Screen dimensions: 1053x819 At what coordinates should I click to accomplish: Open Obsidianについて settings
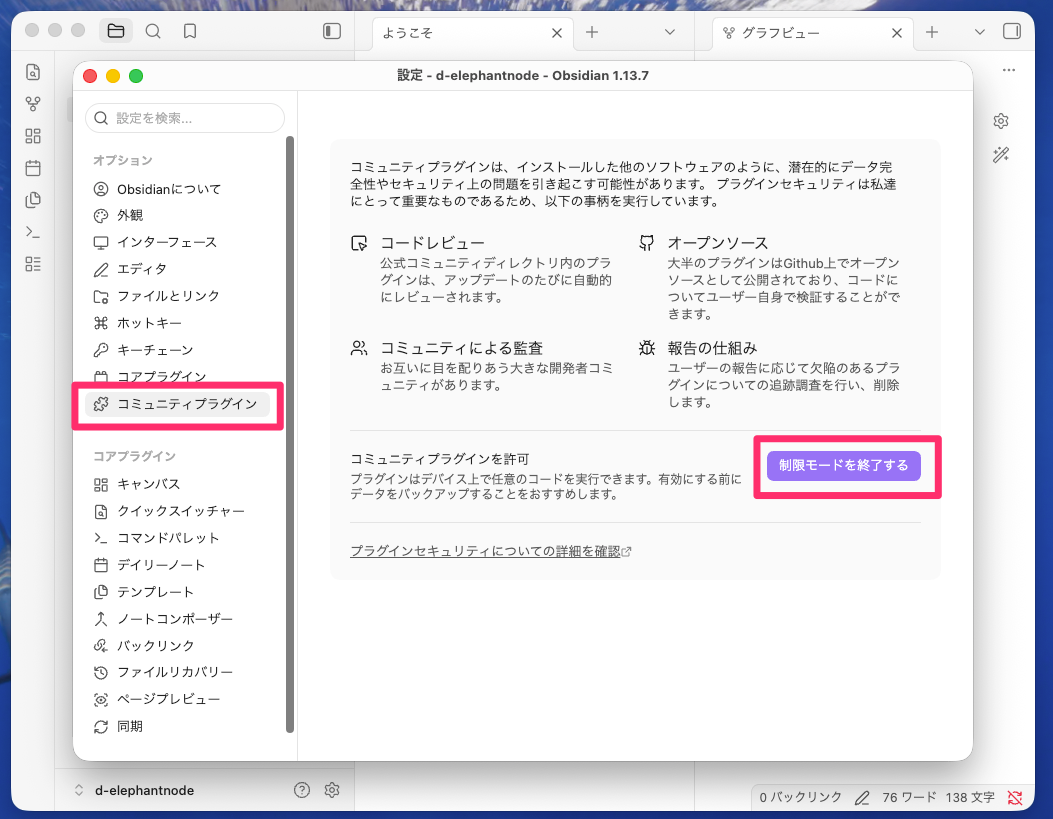pyautogui.click(x=177, y=189)
